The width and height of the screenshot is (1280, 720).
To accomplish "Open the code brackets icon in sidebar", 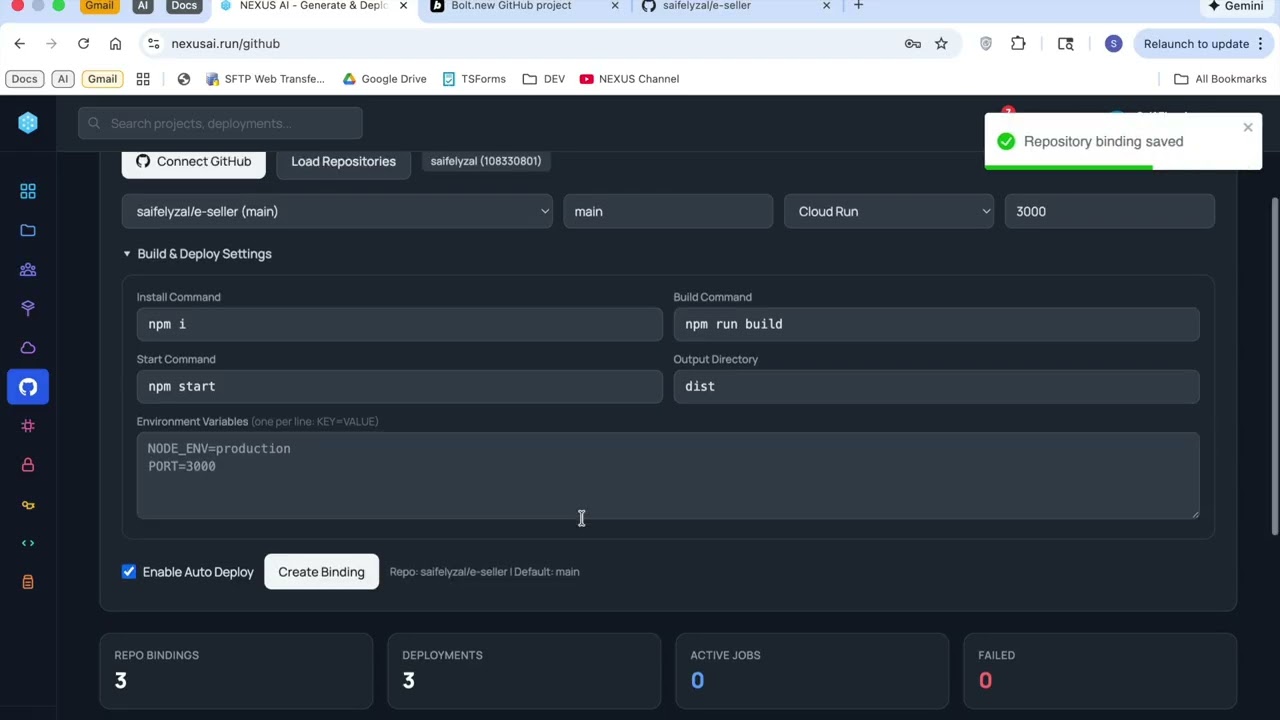I will [28, 543].
